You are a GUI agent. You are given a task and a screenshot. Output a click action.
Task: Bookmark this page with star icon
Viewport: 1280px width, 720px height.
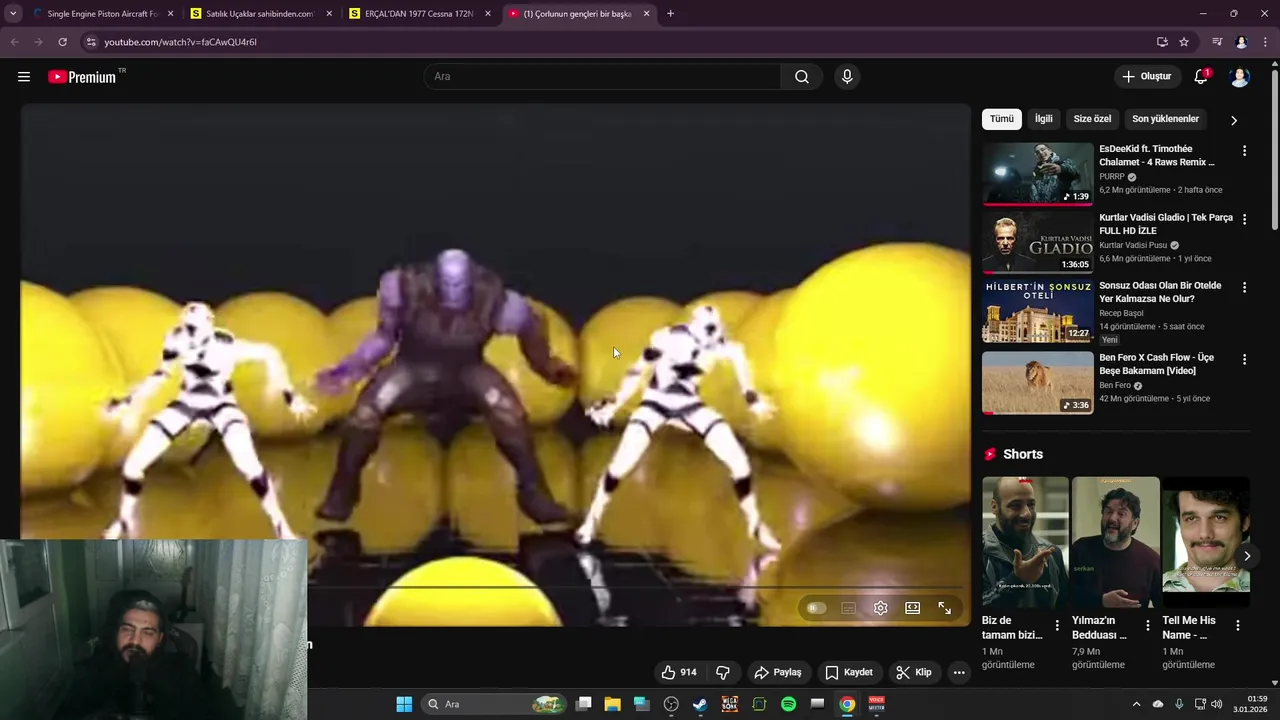pyautogui.click(x=1184, y=42)
